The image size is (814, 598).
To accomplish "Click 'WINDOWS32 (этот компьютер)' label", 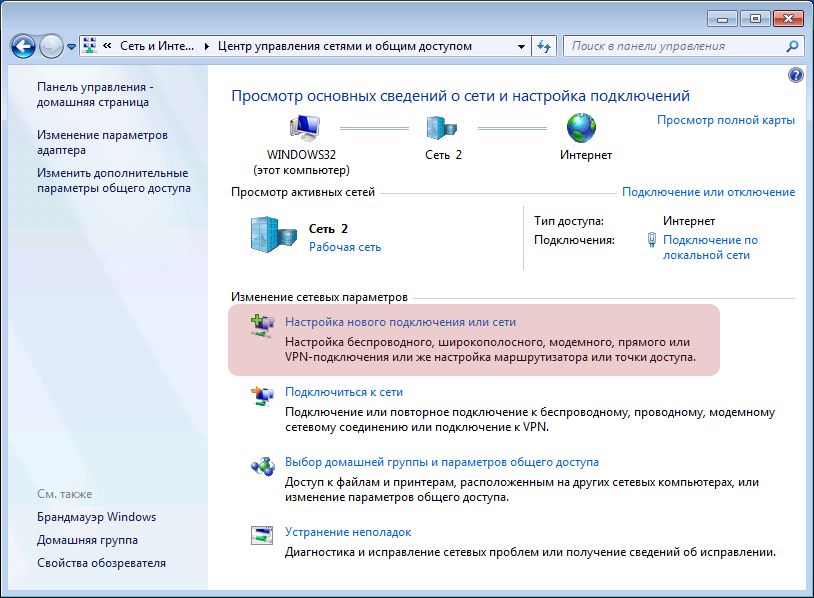I will 302,162.
